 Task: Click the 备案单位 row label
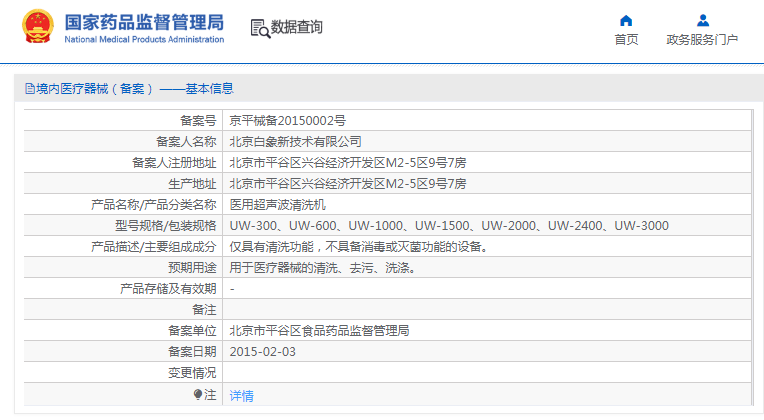pyautogui.click(x=192, y=330)
